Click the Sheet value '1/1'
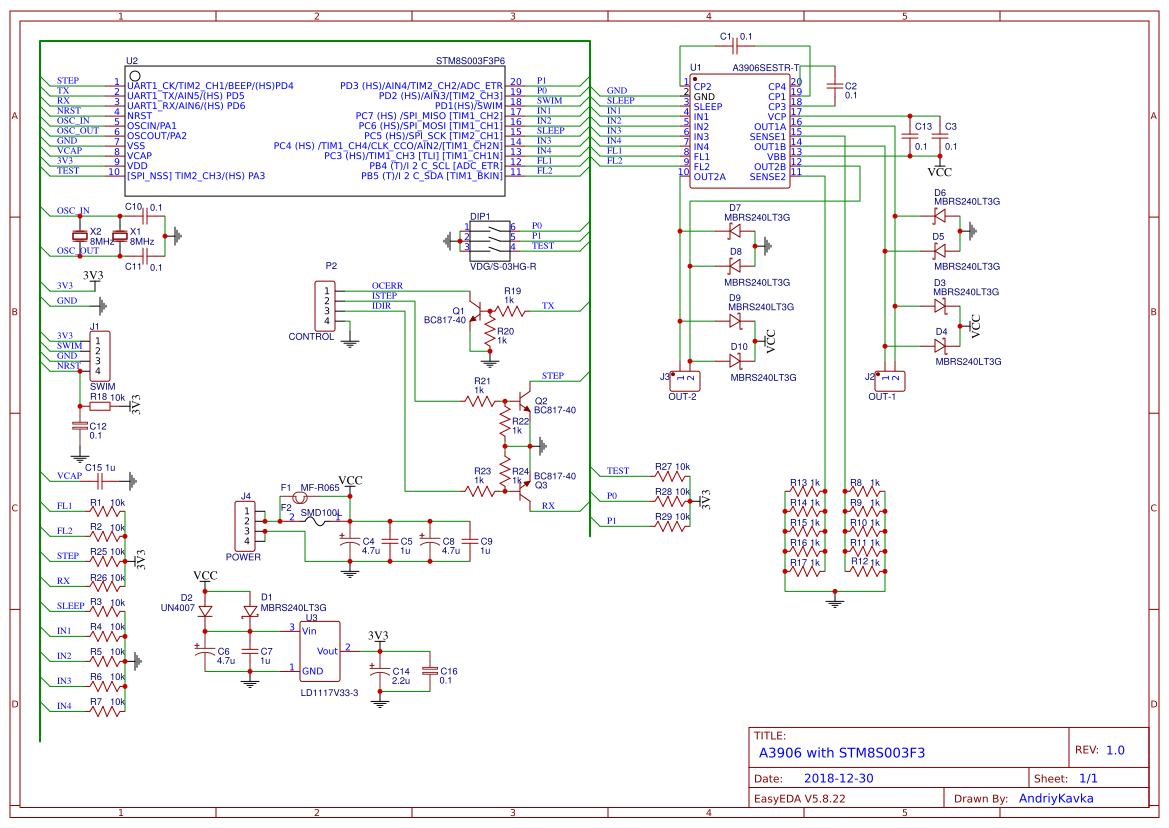 click(1088, 778)
